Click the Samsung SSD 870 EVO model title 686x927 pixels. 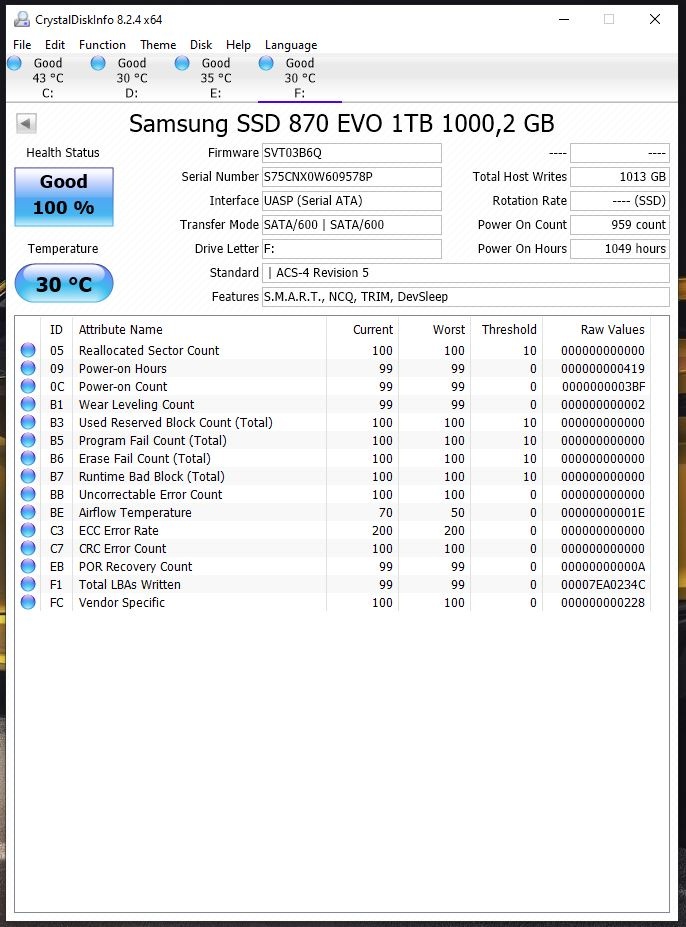(341, 124)
